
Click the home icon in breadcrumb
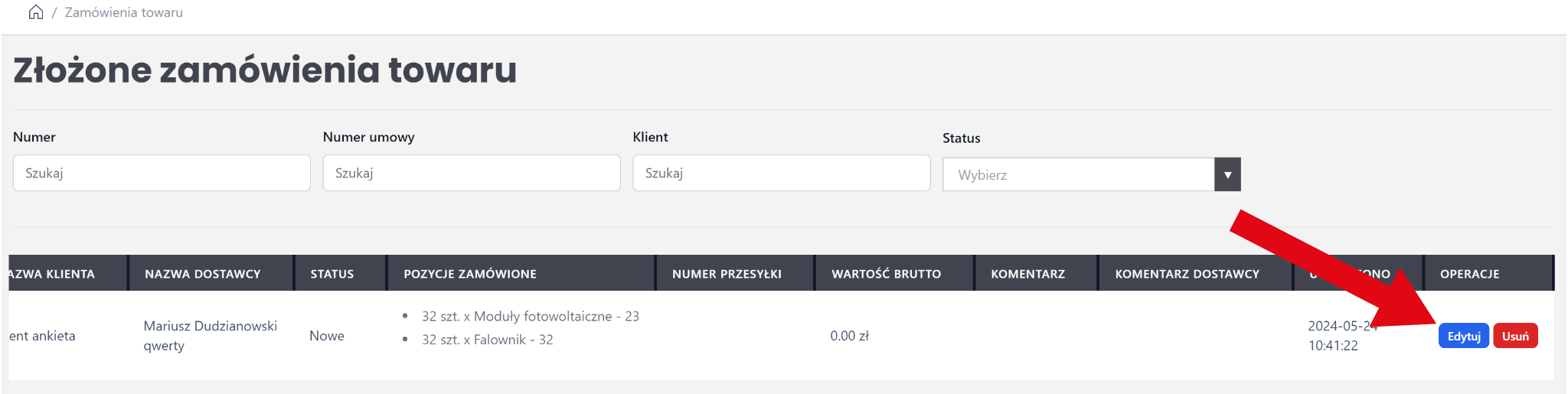tap(35, 12)
